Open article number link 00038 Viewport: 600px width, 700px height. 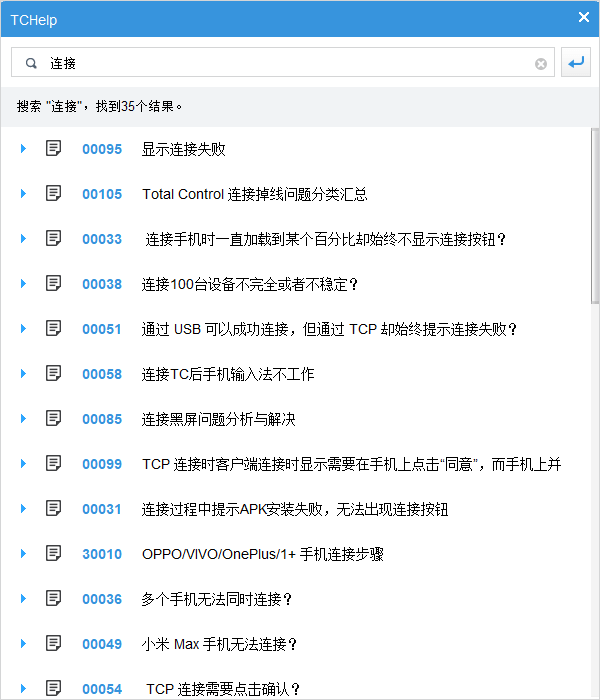102,284
